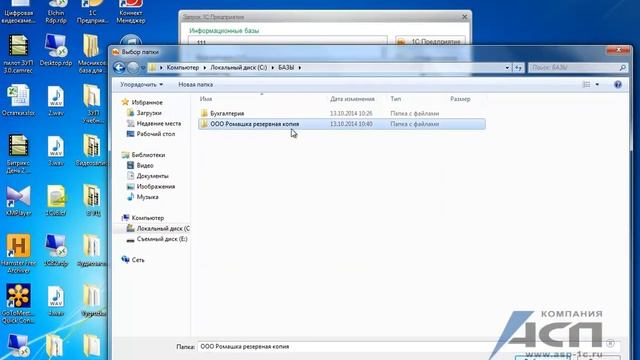
Task: Select the Масников база для folder icon
Action: (92, 54)
